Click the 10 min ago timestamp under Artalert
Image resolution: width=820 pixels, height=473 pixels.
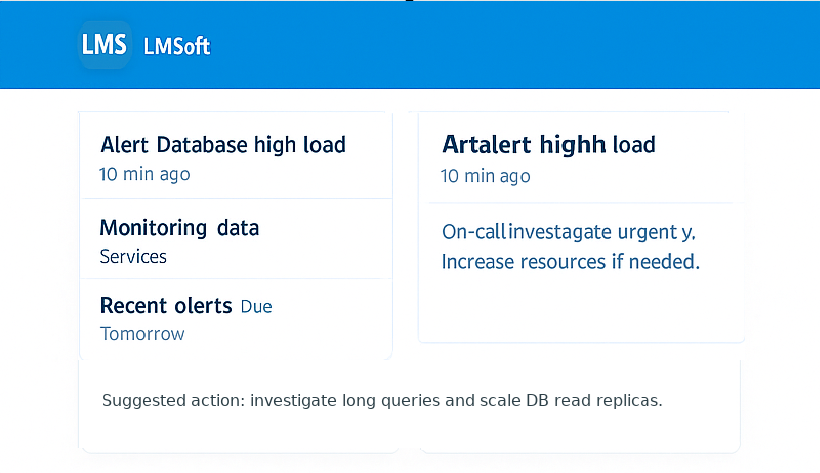tap(485, 176)
